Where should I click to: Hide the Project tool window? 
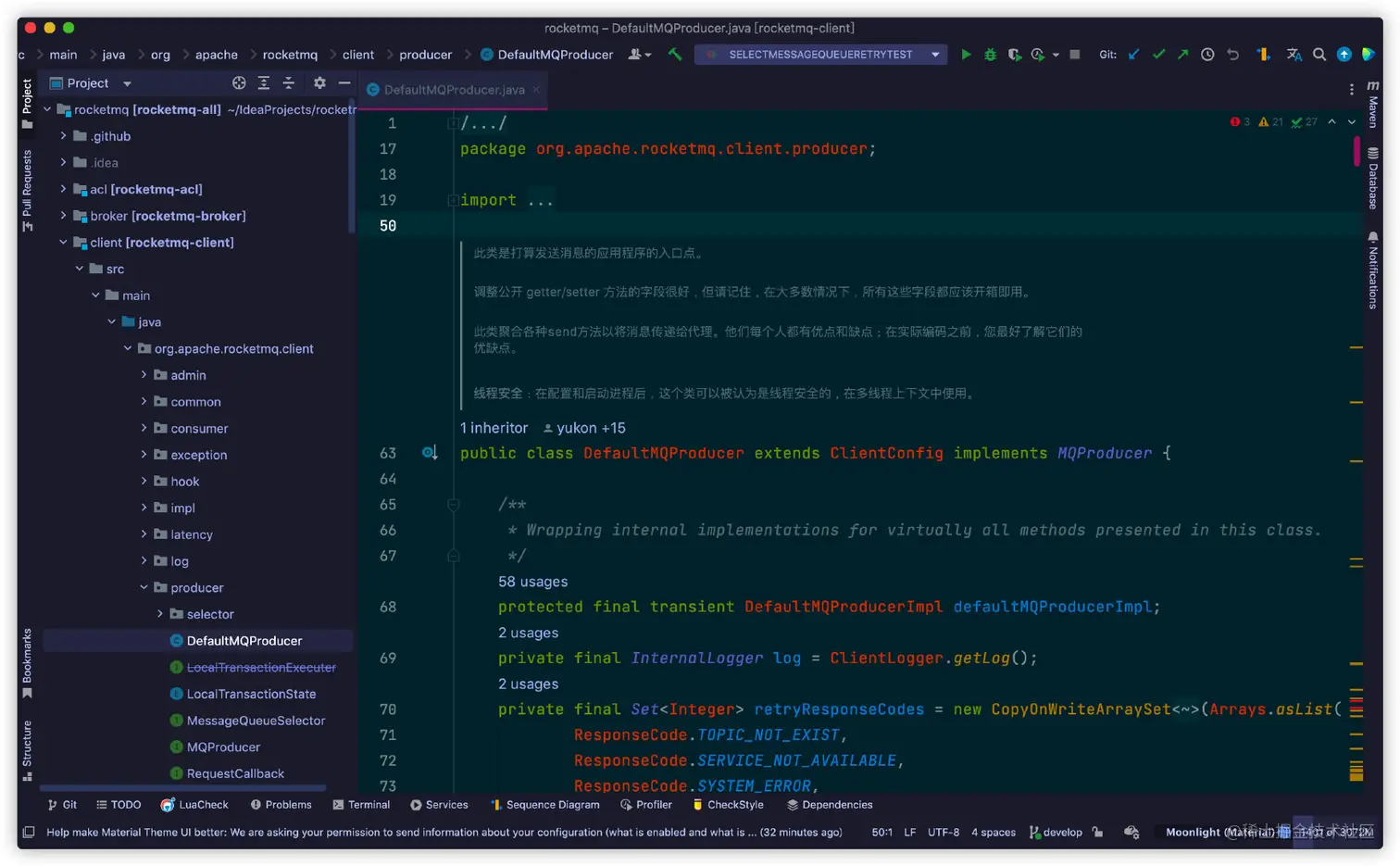[x=344, y=83]
